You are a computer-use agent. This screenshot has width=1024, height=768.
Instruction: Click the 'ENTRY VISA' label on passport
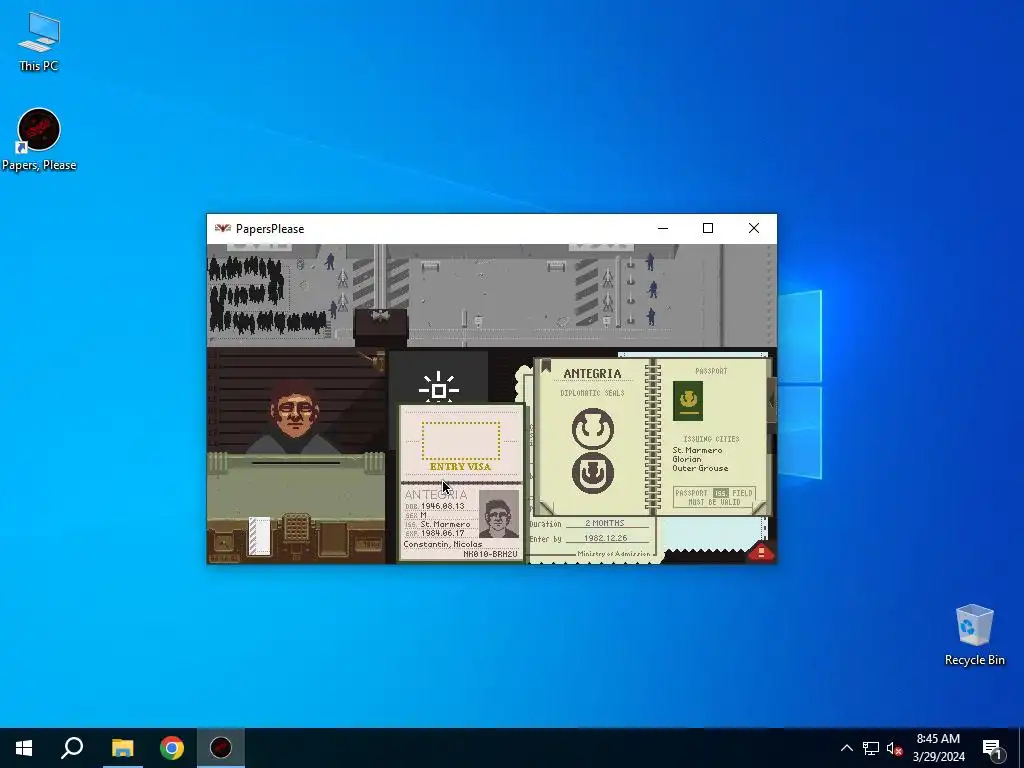[460, 466]
